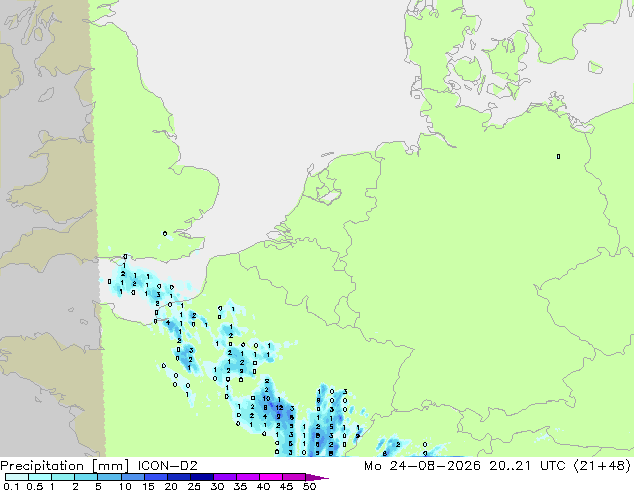This screenshot has width=634, height=490.
Task: Click the '40' legend scale label
Action: [263, 486]
